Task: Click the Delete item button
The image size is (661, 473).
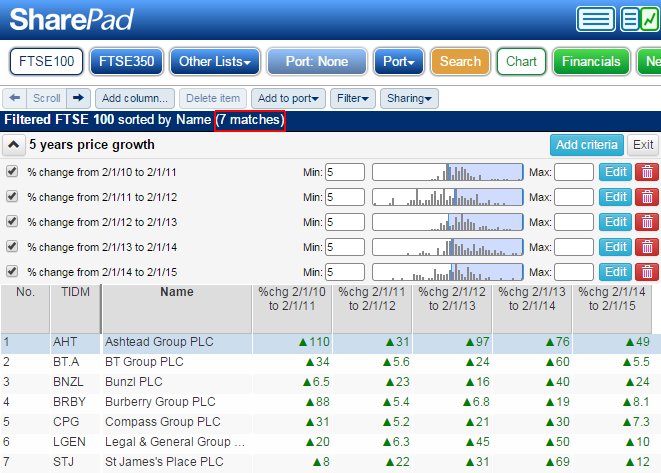Action: pos(213,98)
